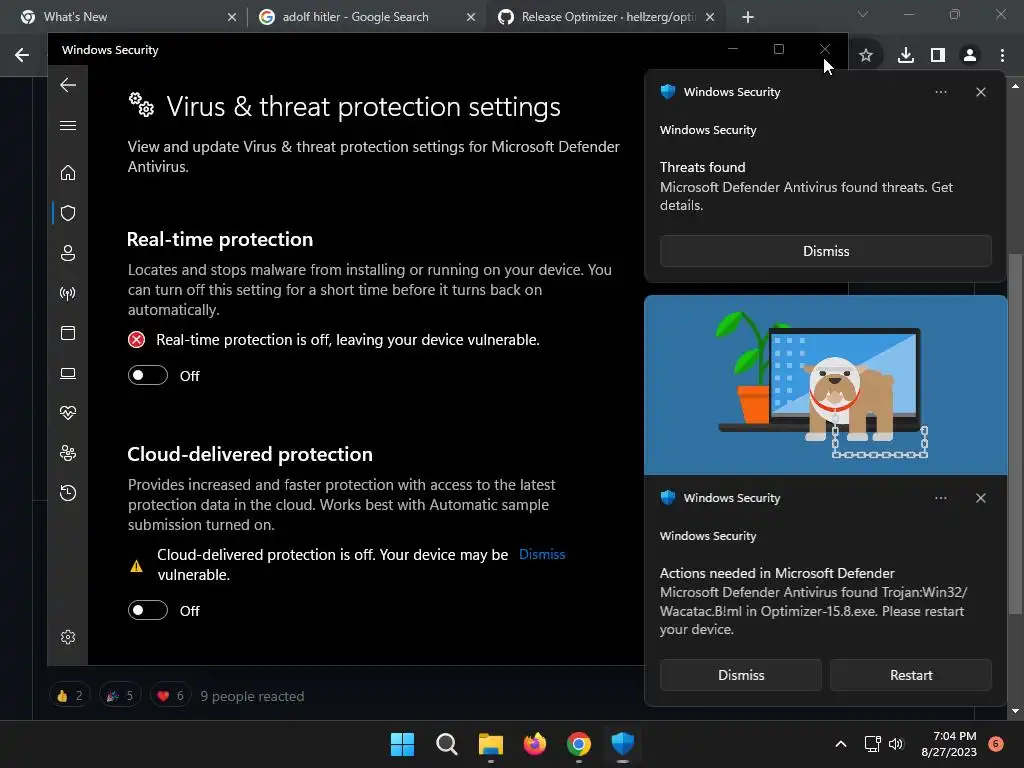Open the Windows Start menu
The height and width of the screenshot is (768, 1024).
[402, 744]
